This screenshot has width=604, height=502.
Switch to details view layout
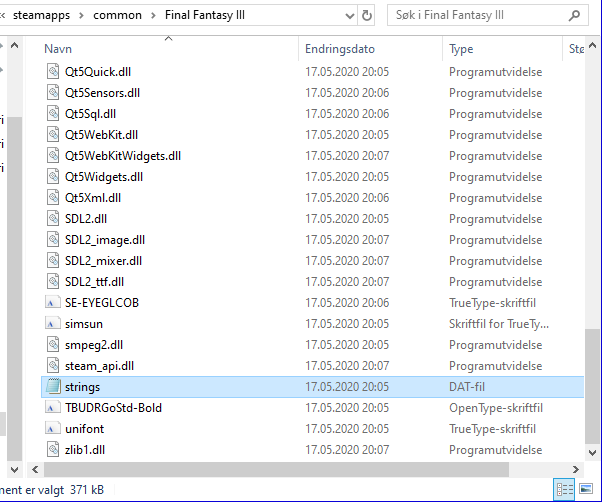[x=564, y=490]
